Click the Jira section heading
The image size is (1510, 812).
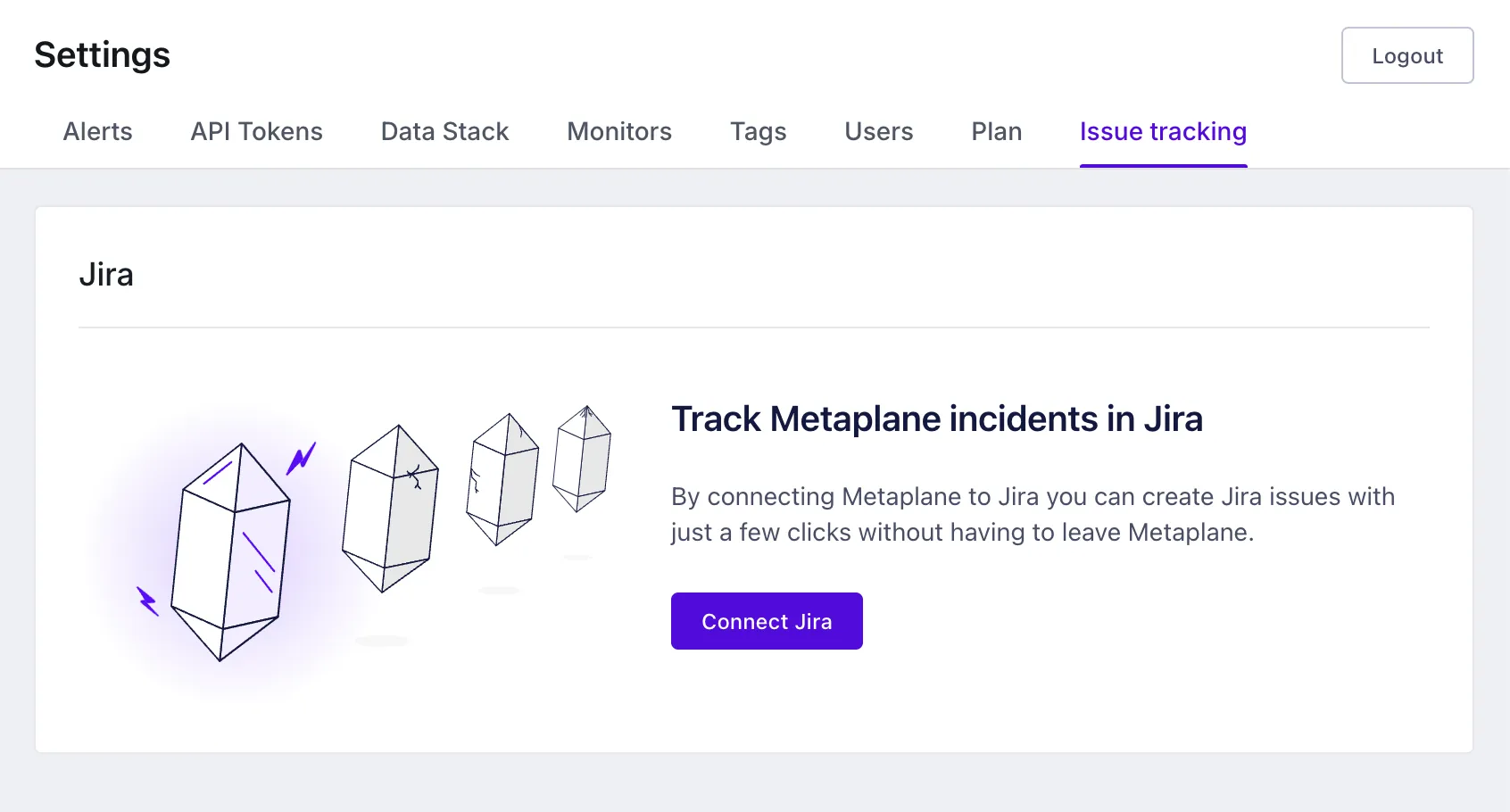click(x=106, y=274)
